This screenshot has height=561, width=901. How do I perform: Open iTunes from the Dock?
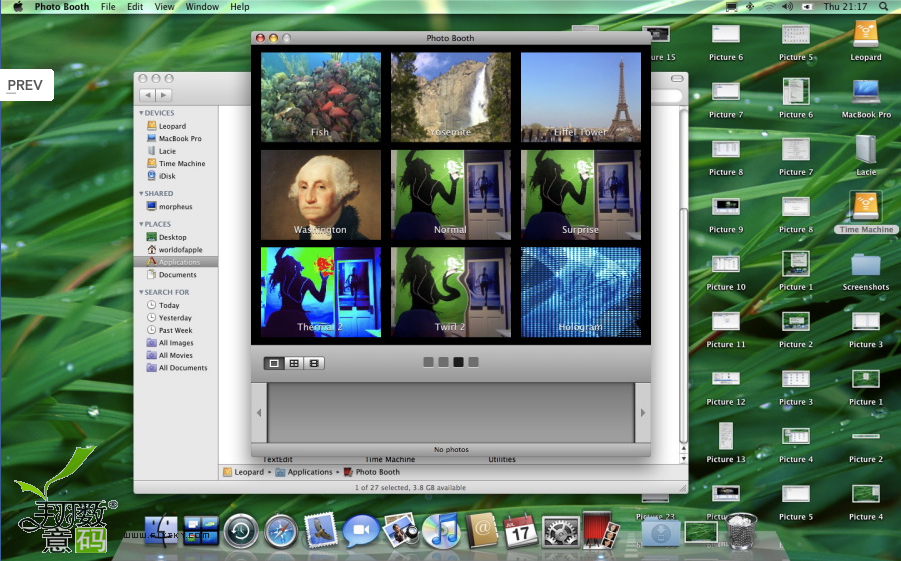pos(440,530)
